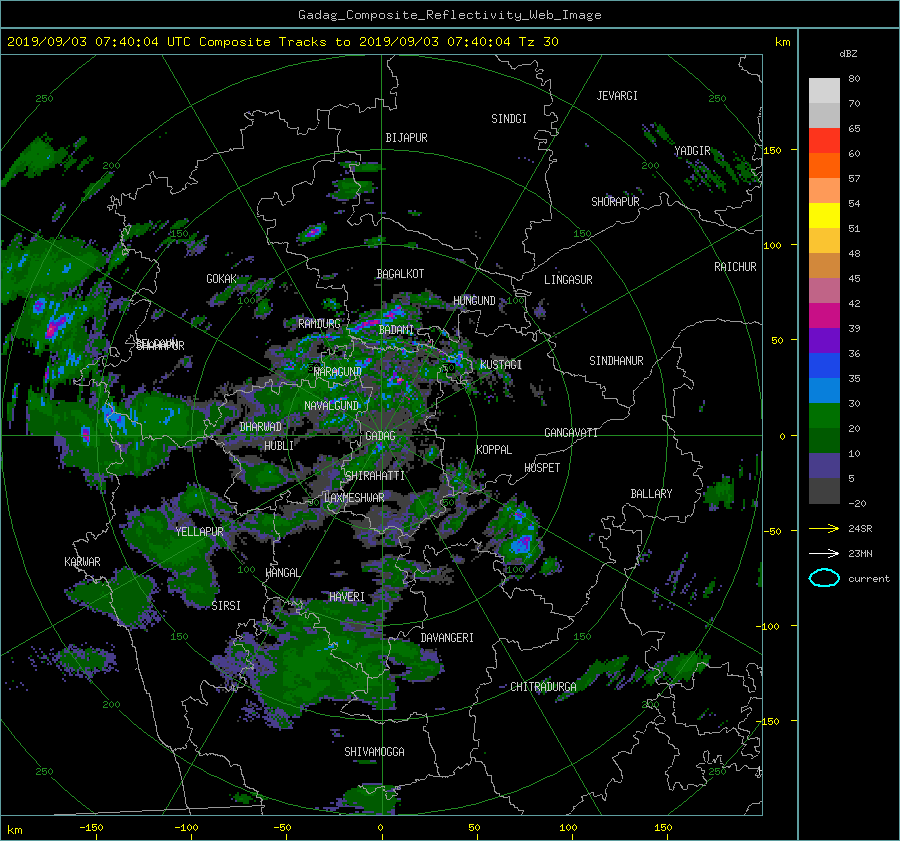Click the 'dBZ' legend heading
900x841 pixels.
pyautogui.click(x=848, y=53)
